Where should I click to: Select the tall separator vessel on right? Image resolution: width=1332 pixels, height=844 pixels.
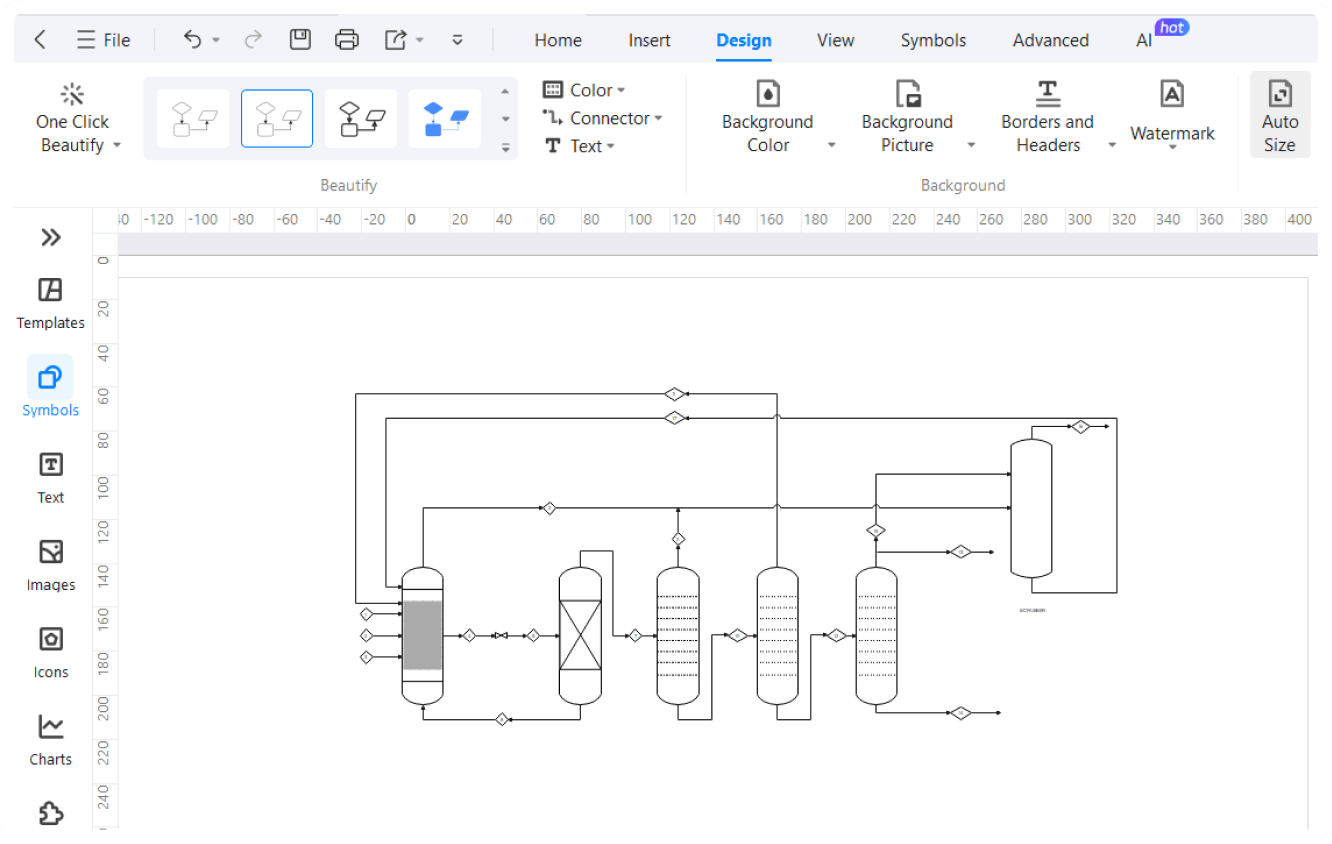coord(1031,509)
